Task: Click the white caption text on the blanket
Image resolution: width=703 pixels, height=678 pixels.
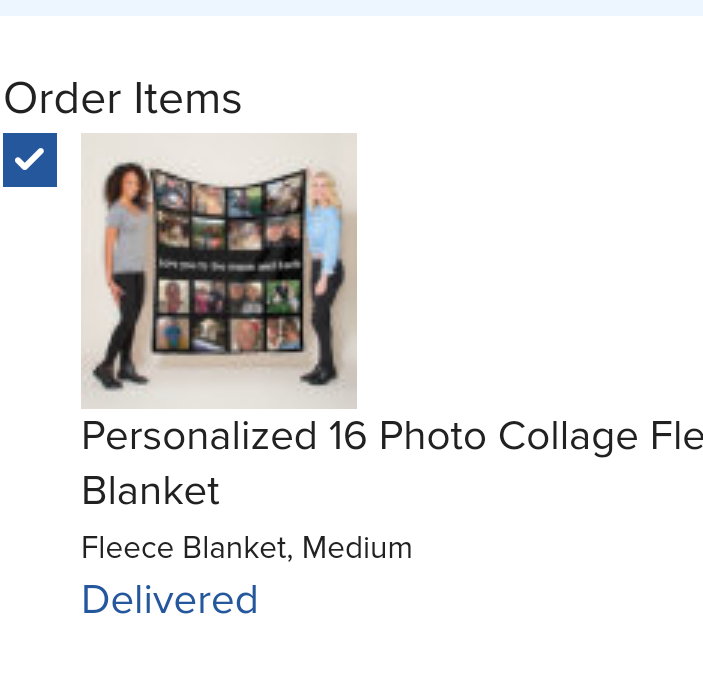Action: pyautogui.click(x=229, y=265)
